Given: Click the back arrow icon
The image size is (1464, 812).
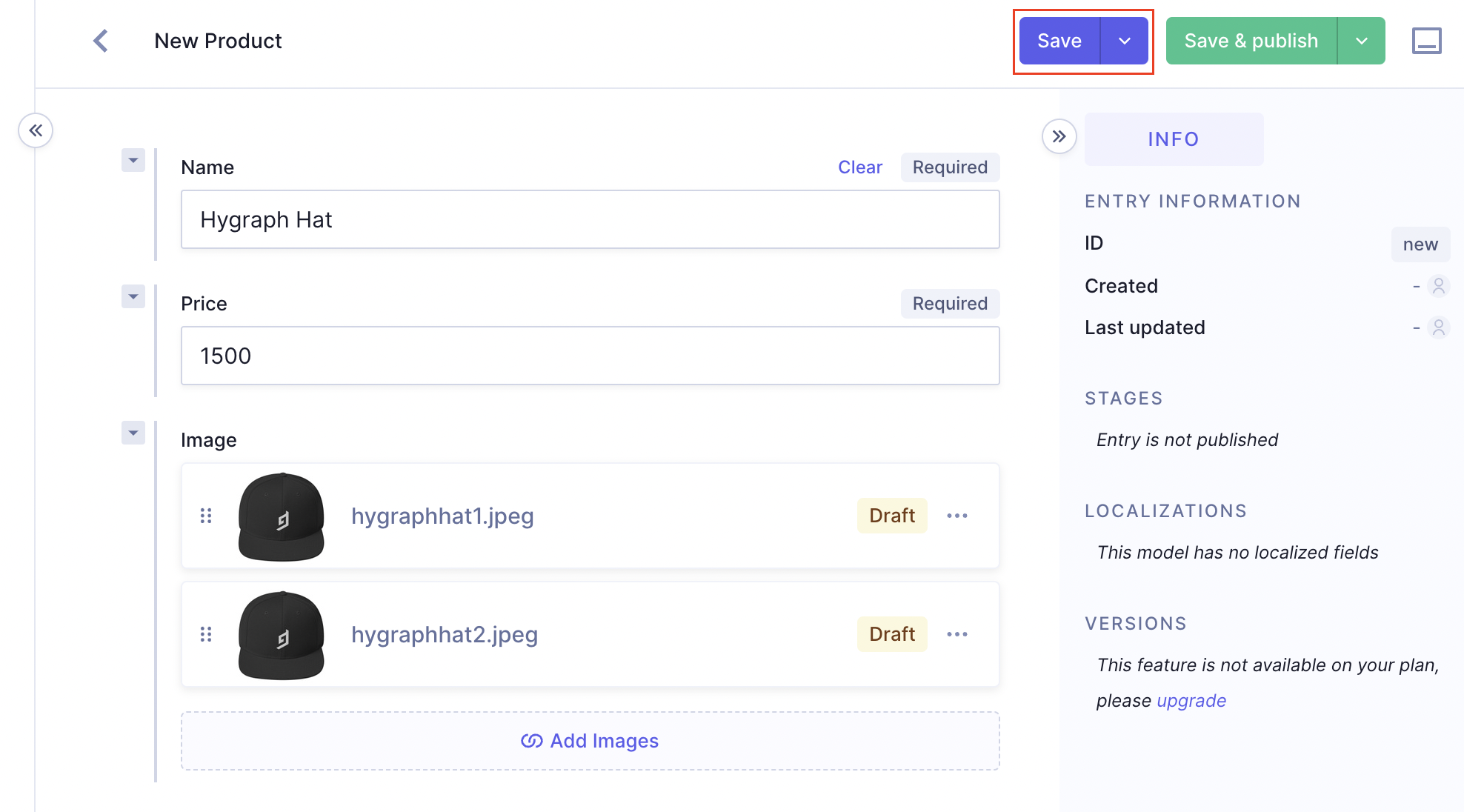Looking at the screenshot, I should (101, 41).
